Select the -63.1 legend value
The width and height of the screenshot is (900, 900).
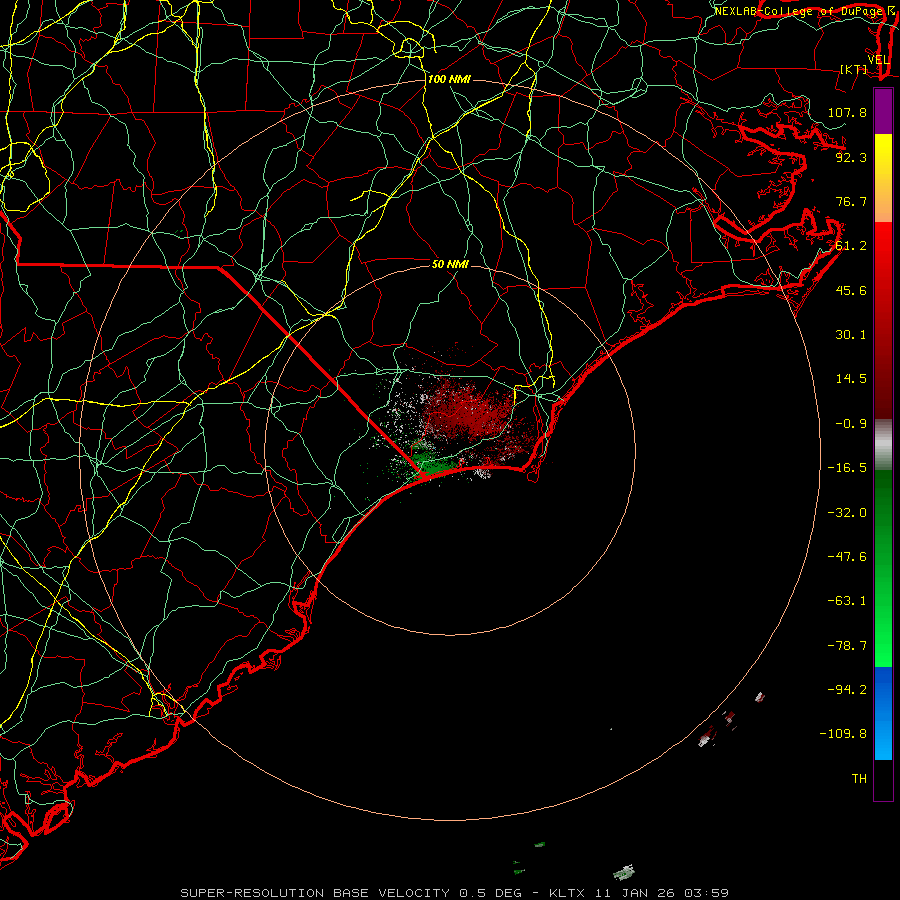tap(847, 601)
